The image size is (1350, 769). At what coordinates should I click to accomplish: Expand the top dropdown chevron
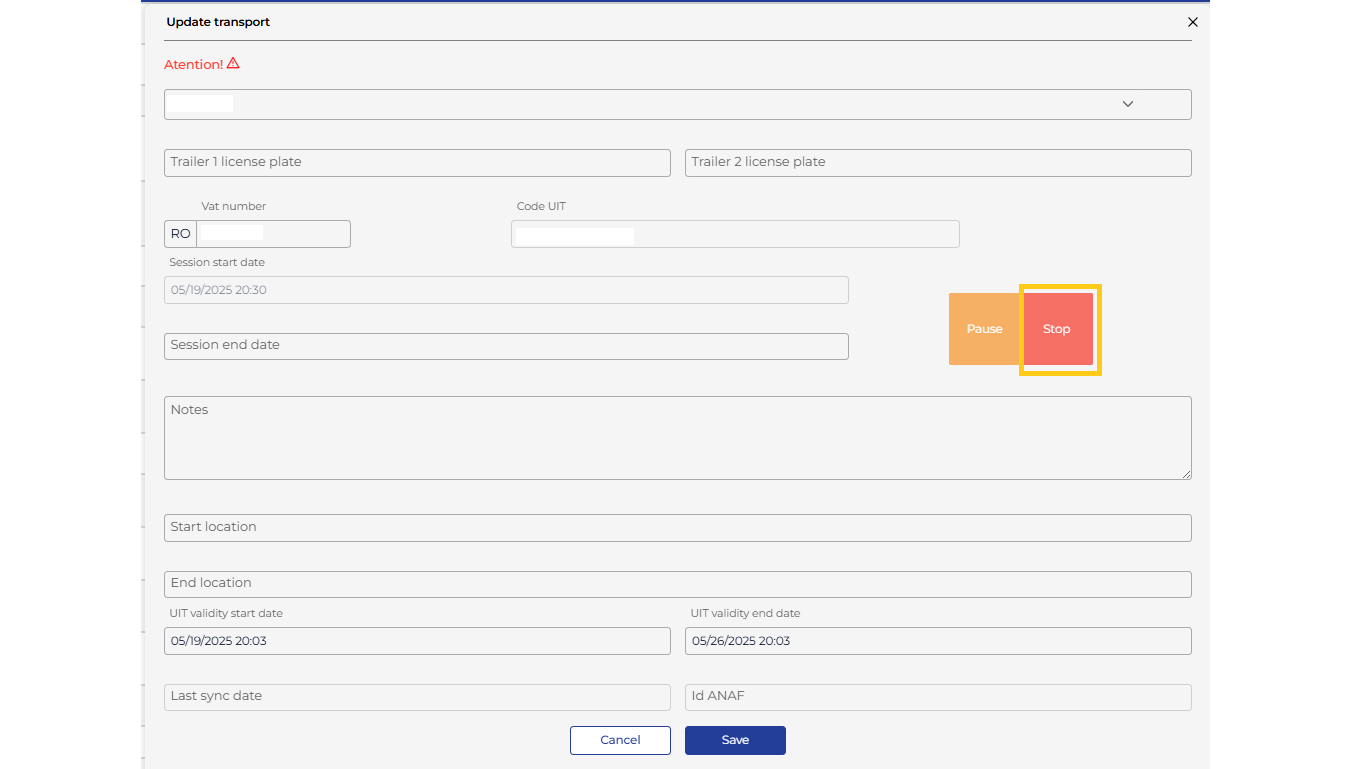click(x=1127, y=104)
